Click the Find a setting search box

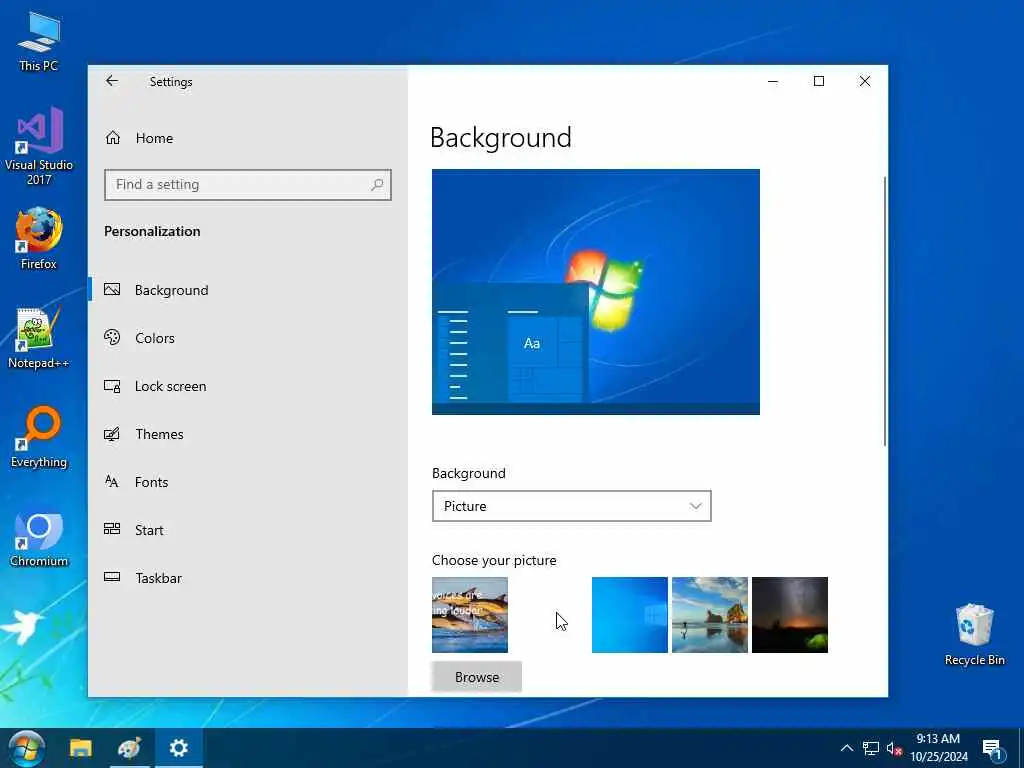(248, 185)
